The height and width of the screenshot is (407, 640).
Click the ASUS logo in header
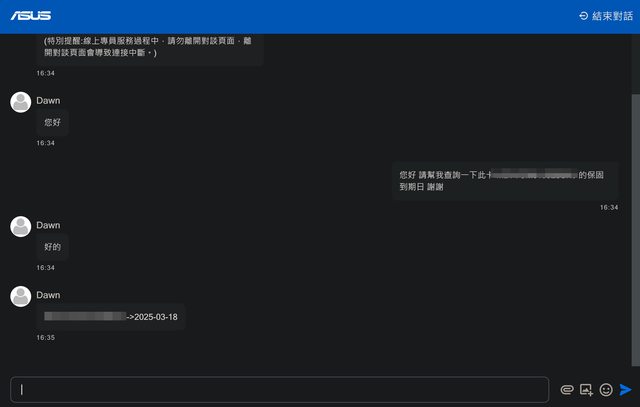31,15
